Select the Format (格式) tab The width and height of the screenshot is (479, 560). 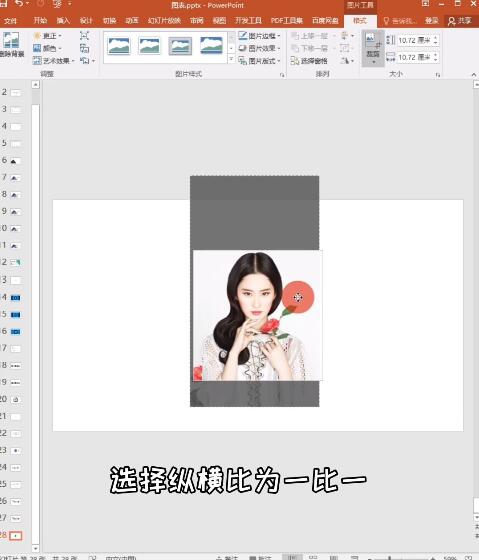tap(360, 21)
